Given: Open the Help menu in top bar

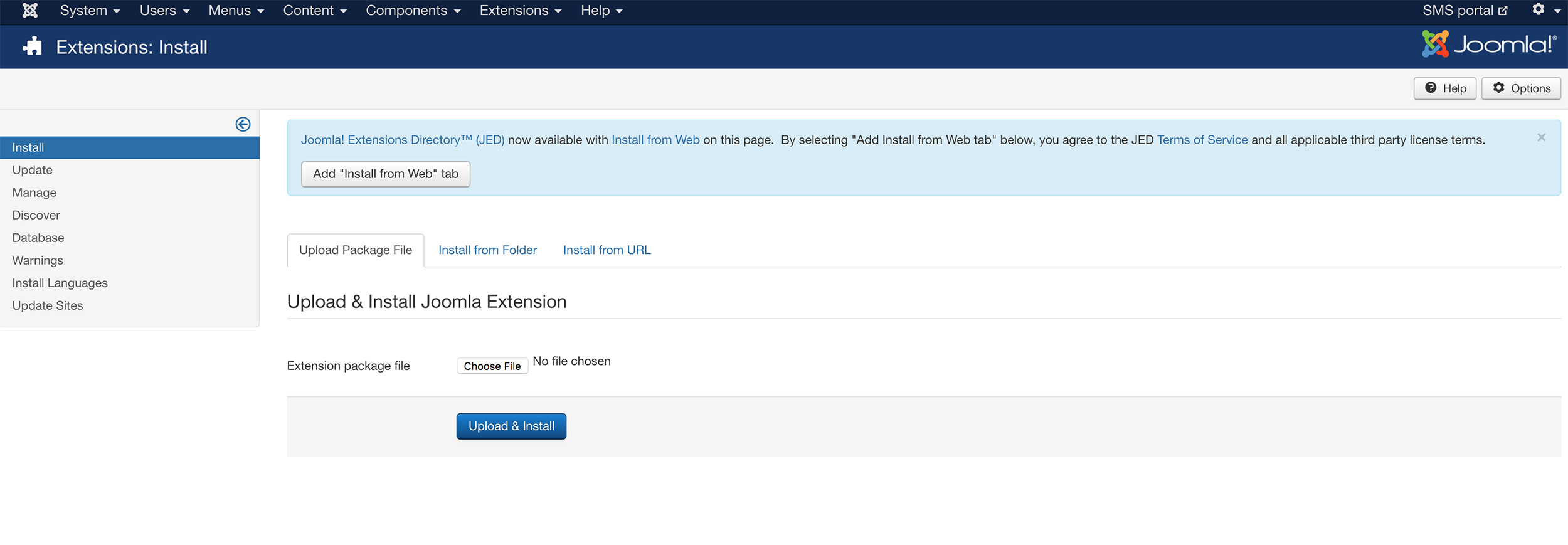Looking at the screenshot, I should tap(601, 11).
